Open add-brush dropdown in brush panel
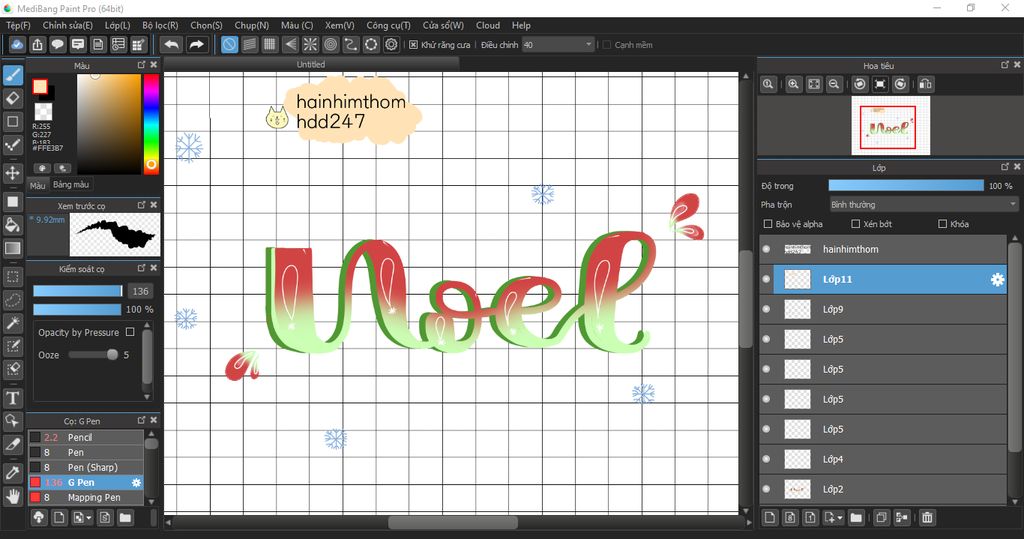 click(x=89, y=518)
